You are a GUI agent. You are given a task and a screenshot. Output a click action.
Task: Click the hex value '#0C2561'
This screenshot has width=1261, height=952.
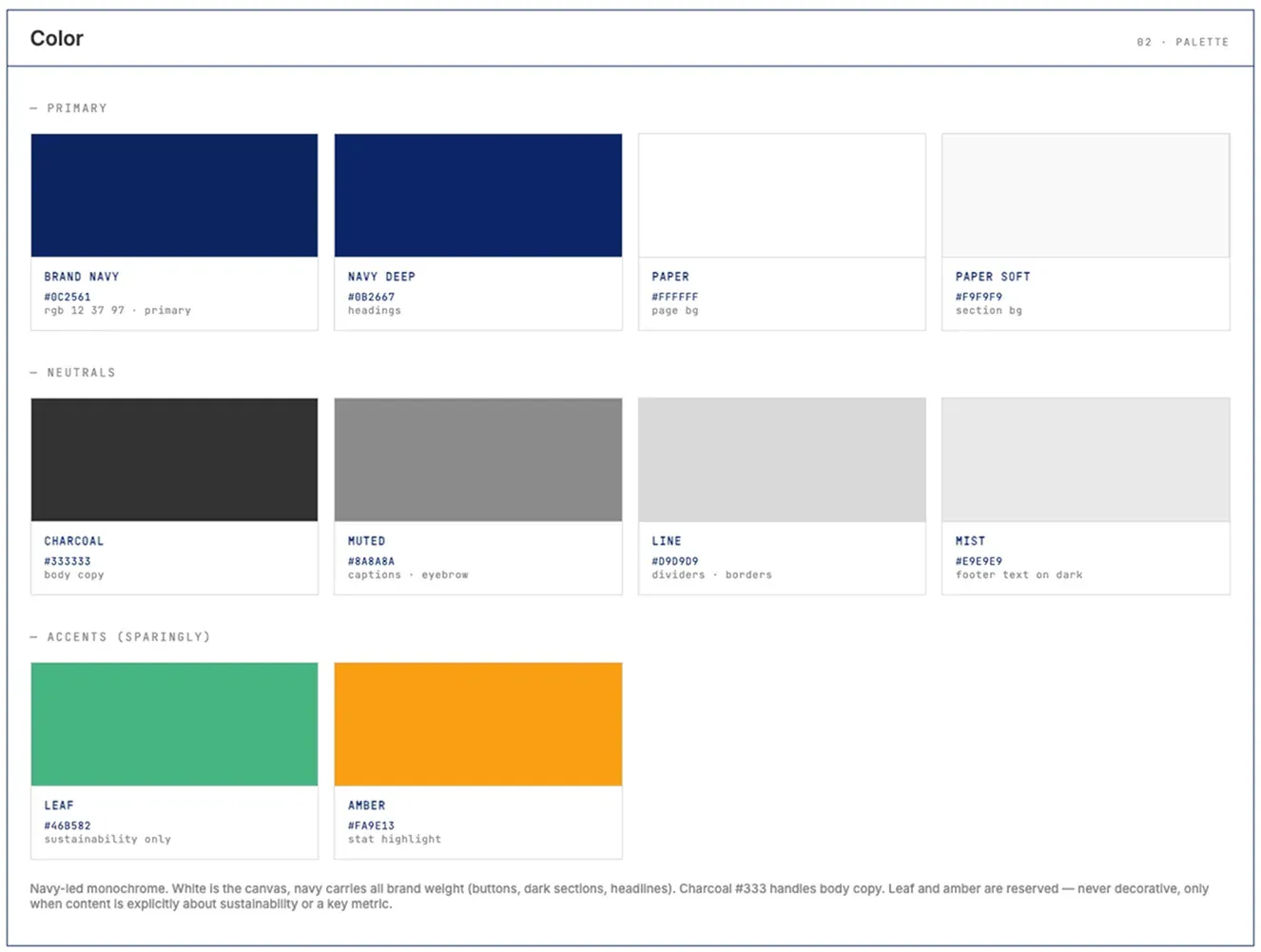[68, 297]
